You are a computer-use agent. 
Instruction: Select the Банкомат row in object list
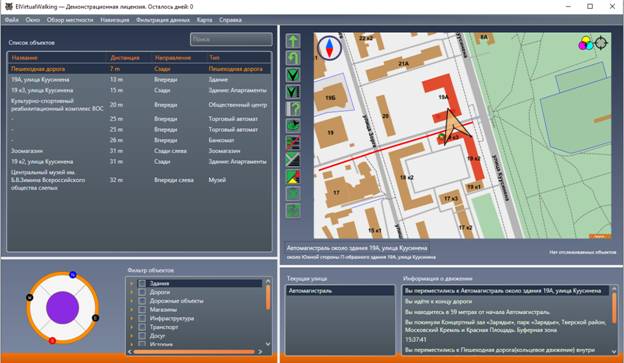click(x=139, y=140)
